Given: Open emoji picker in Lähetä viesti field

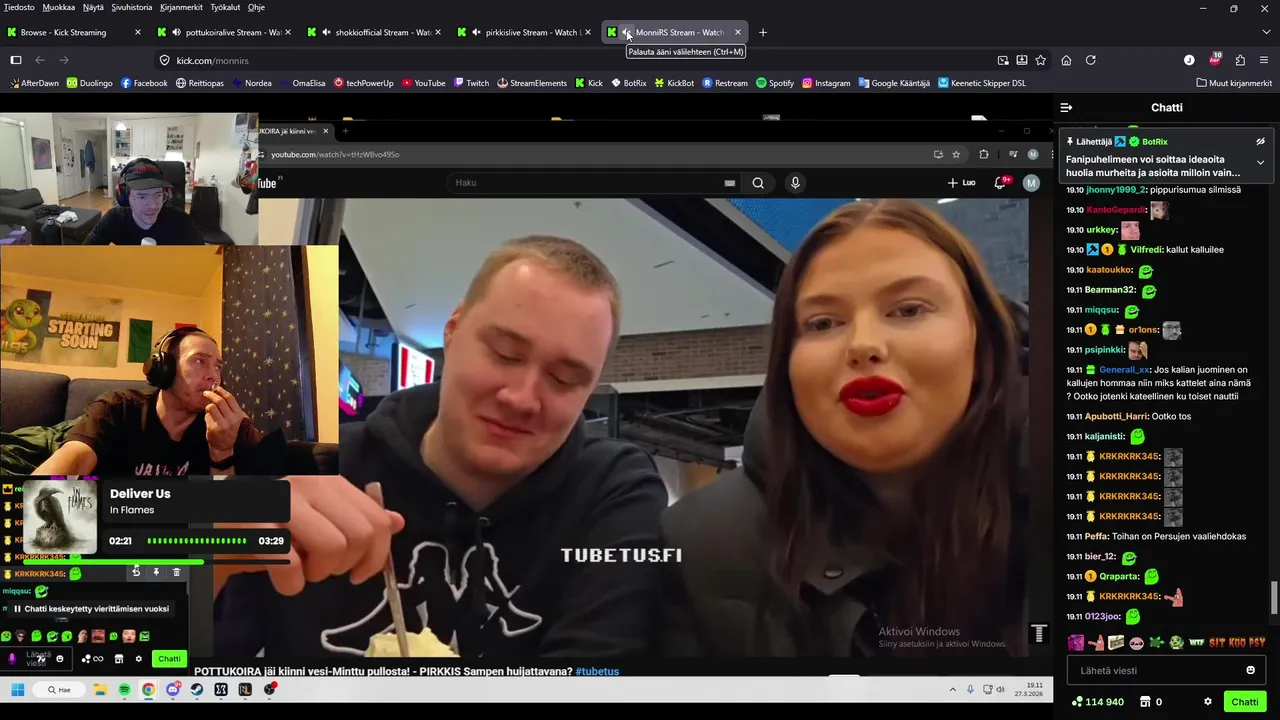Looking at the screenshot, I should [1250, 670].
